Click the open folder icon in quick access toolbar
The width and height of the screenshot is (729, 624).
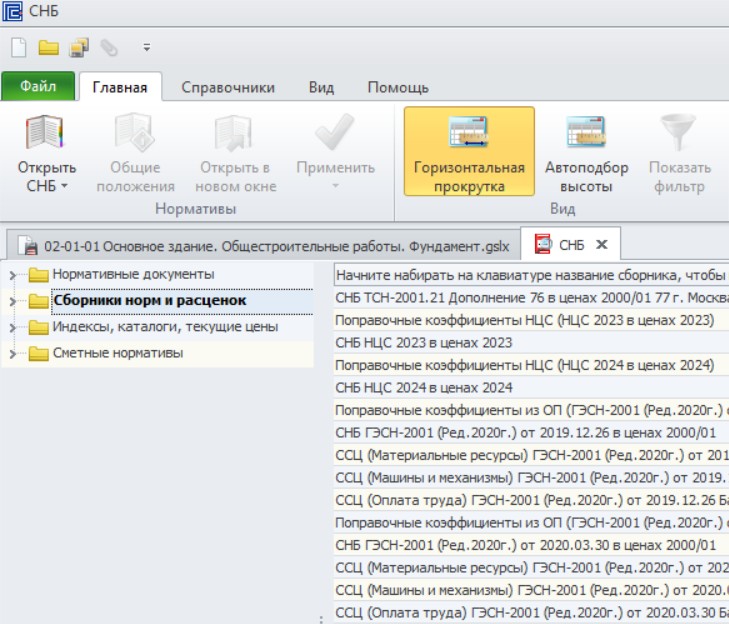point(48,47)
